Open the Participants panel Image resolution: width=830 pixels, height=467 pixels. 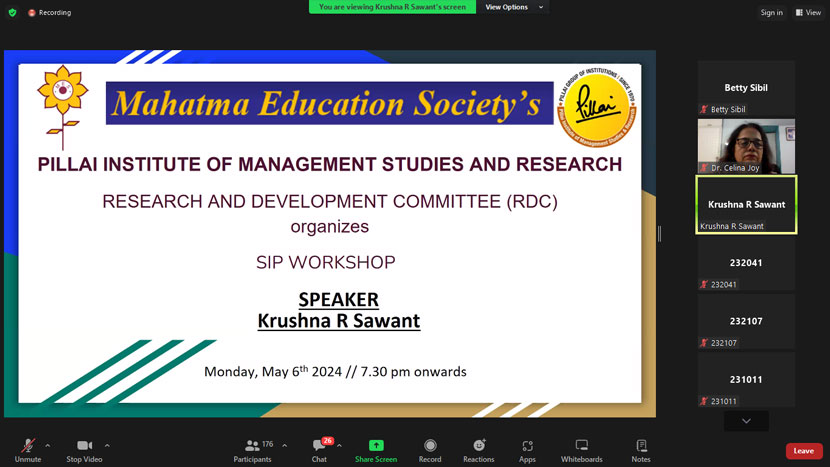(252, 449)
